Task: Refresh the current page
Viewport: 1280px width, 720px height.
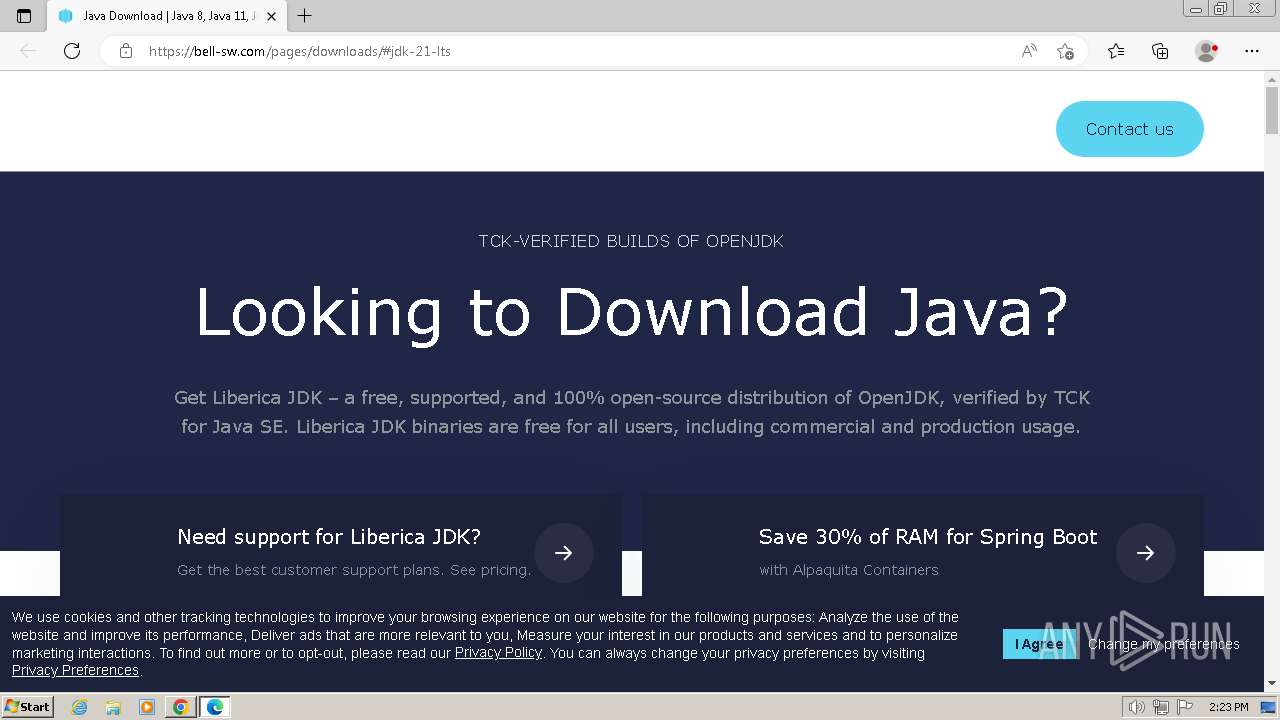Action: point(72,51)
